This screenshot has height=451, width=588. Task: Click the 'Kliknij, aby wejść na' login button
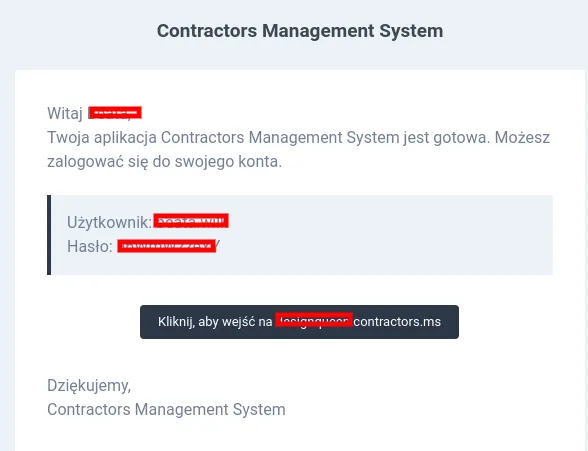299,322
